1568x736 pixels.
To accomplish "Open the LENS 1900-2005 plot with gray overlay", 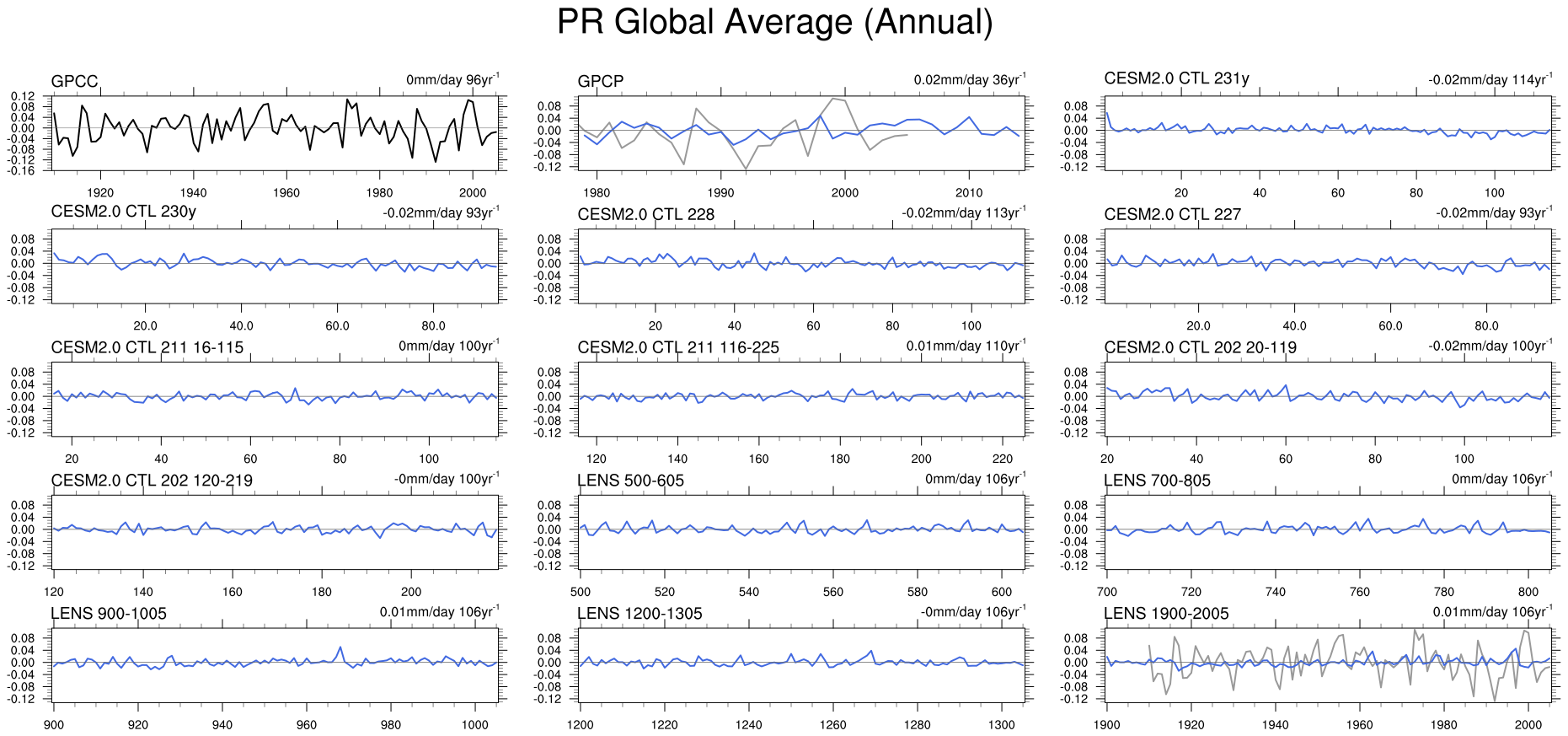I will point(1328,665).
